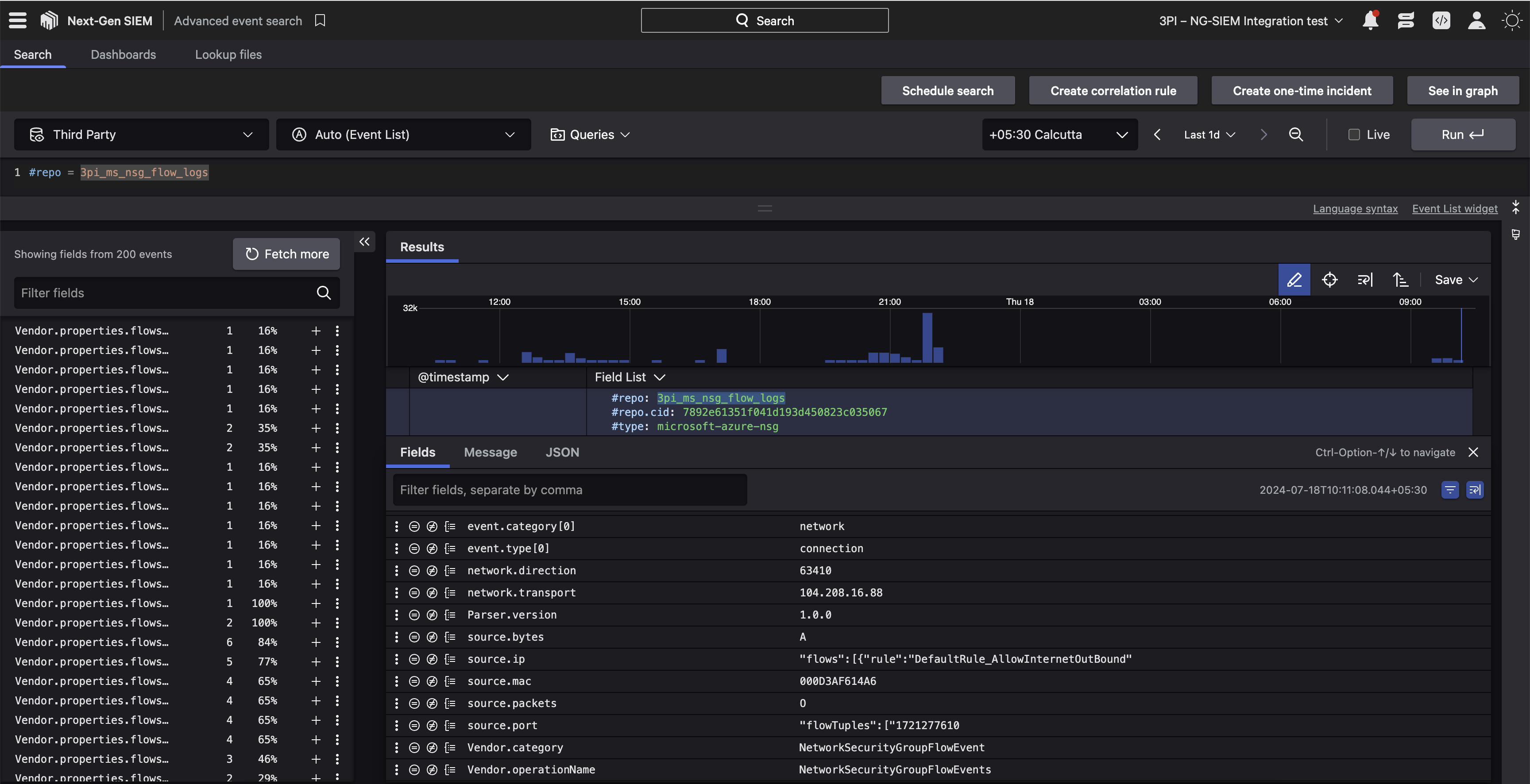
Task: Open the Third Party repository dropdown
Action: click(x=141, y=135)
